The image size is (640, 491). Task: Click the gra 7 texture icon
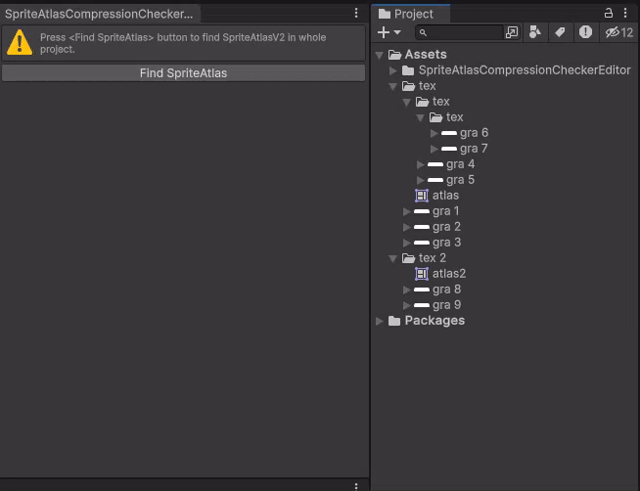pos(449,149)
